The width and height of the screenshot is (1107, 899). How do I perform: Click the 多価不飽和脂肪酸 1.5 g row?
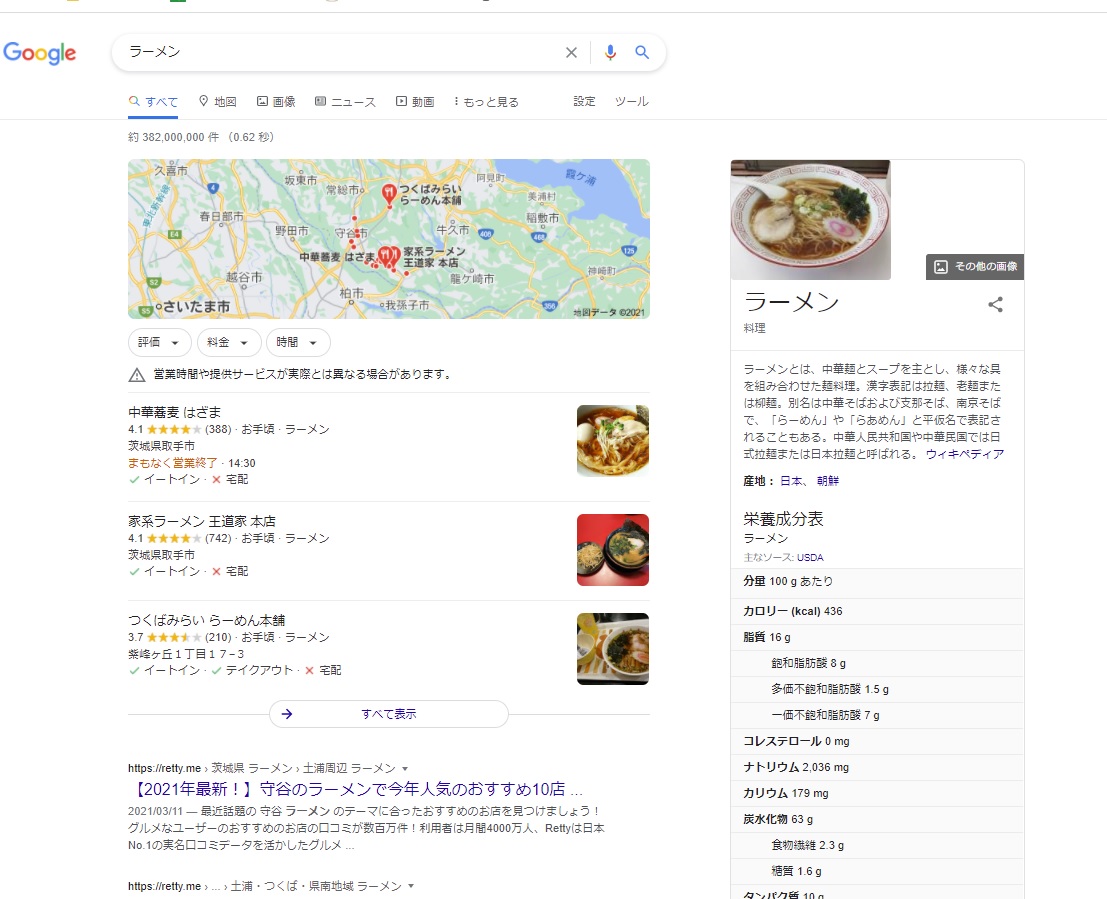878,690
